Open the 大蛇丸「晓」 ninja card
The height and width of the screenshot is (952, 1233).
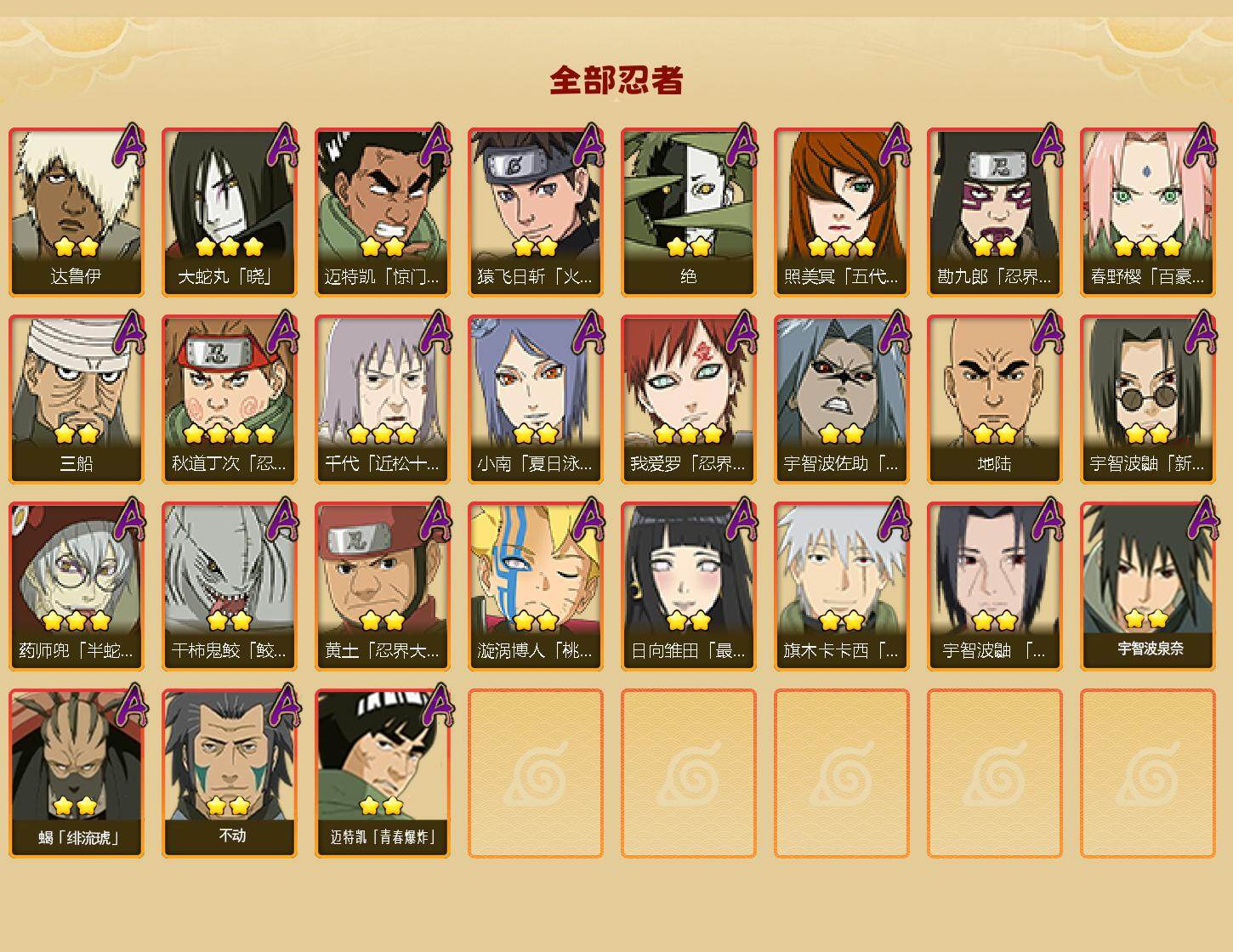pos(230,212)
